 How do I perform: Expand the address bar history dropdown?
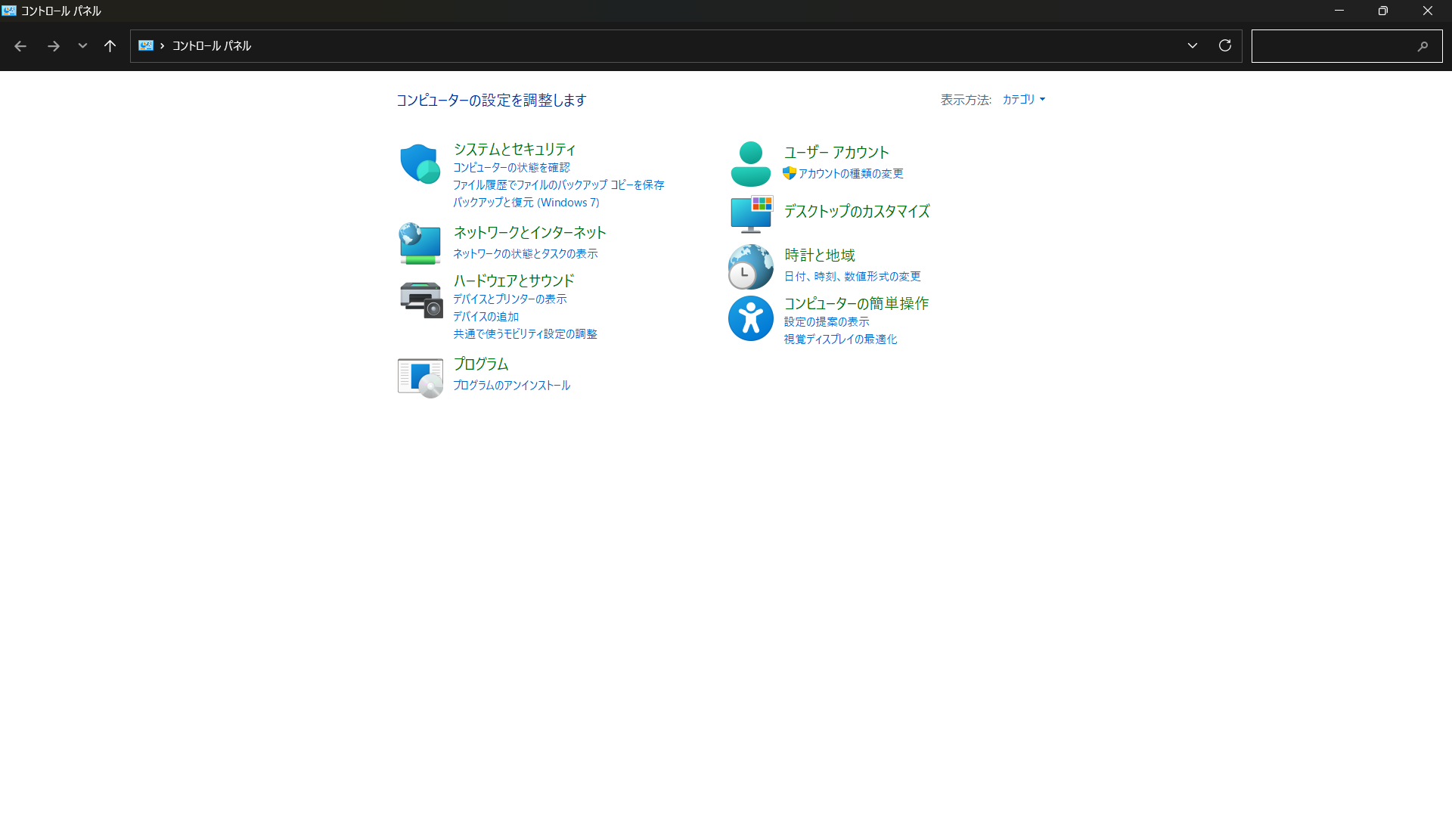[1193, 45]
